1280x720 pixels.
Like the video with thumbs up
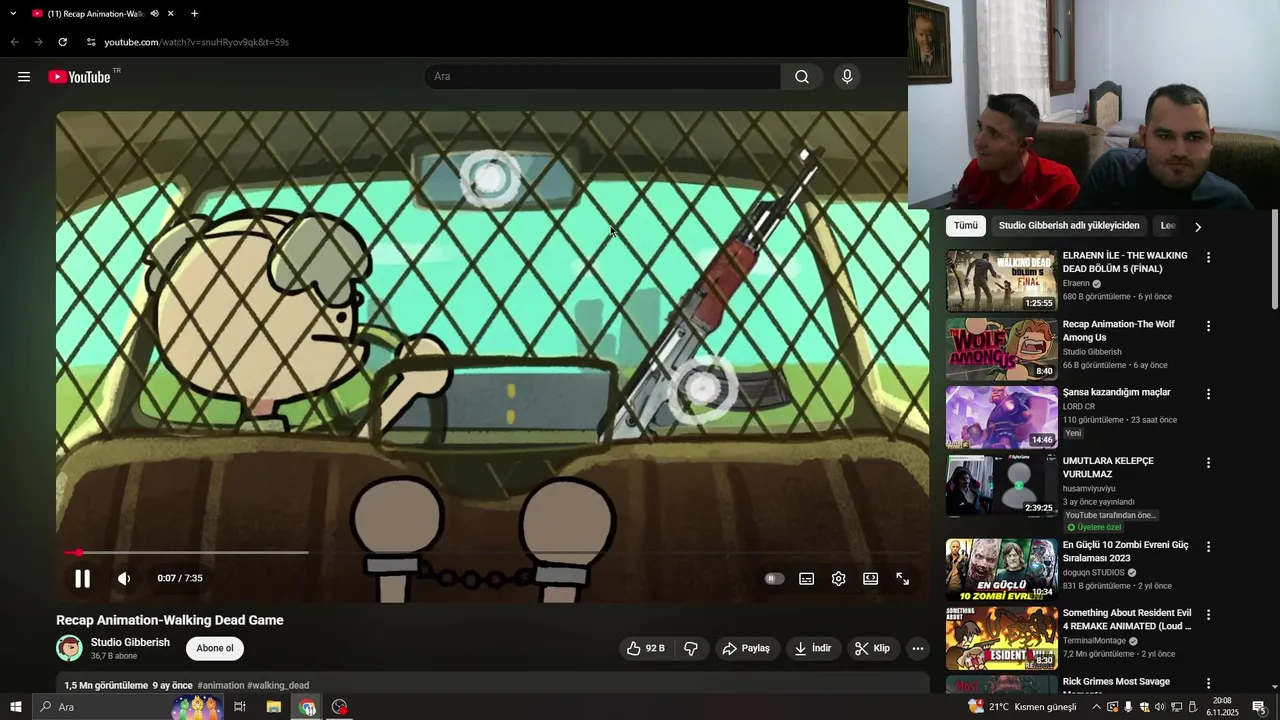(646, 648)
